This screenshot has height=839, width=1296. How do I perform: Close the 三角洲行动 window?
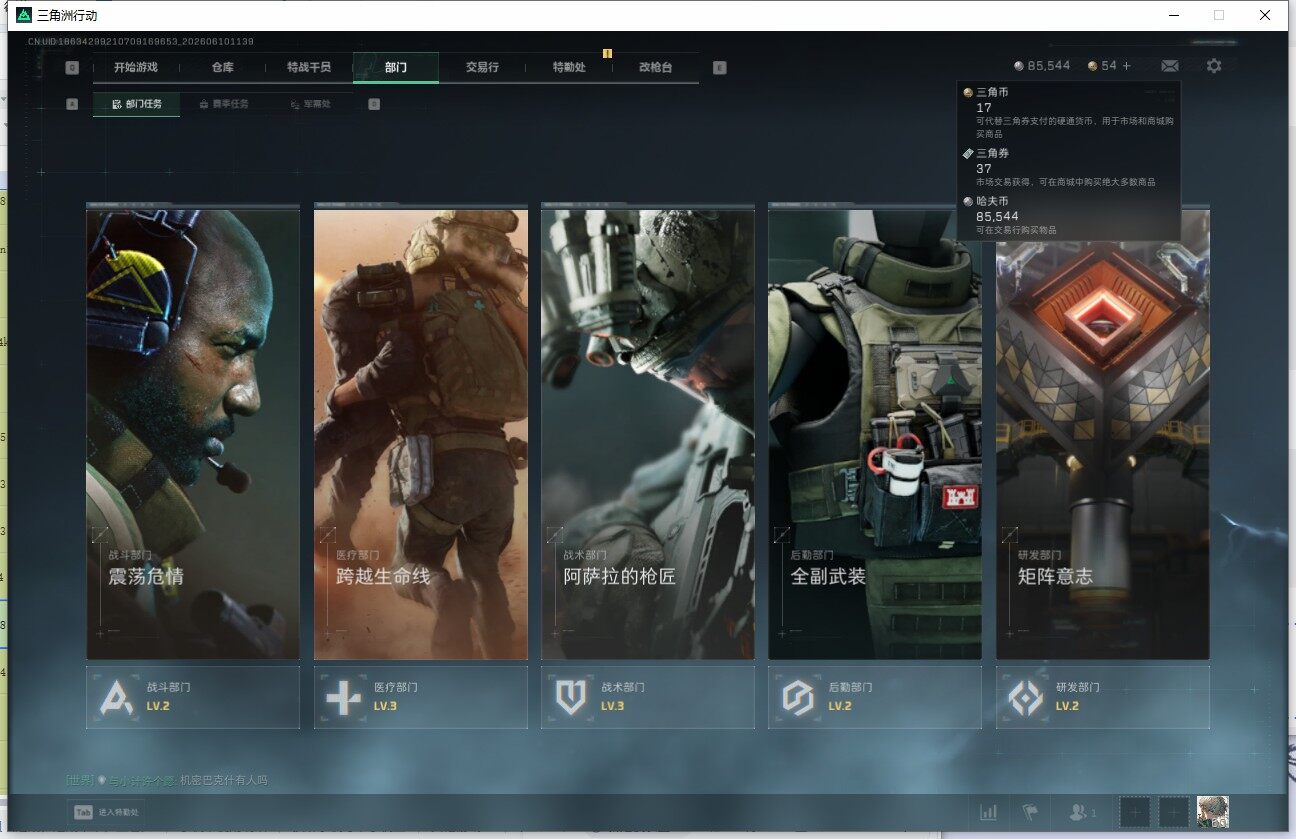(x=1265, y=15)
